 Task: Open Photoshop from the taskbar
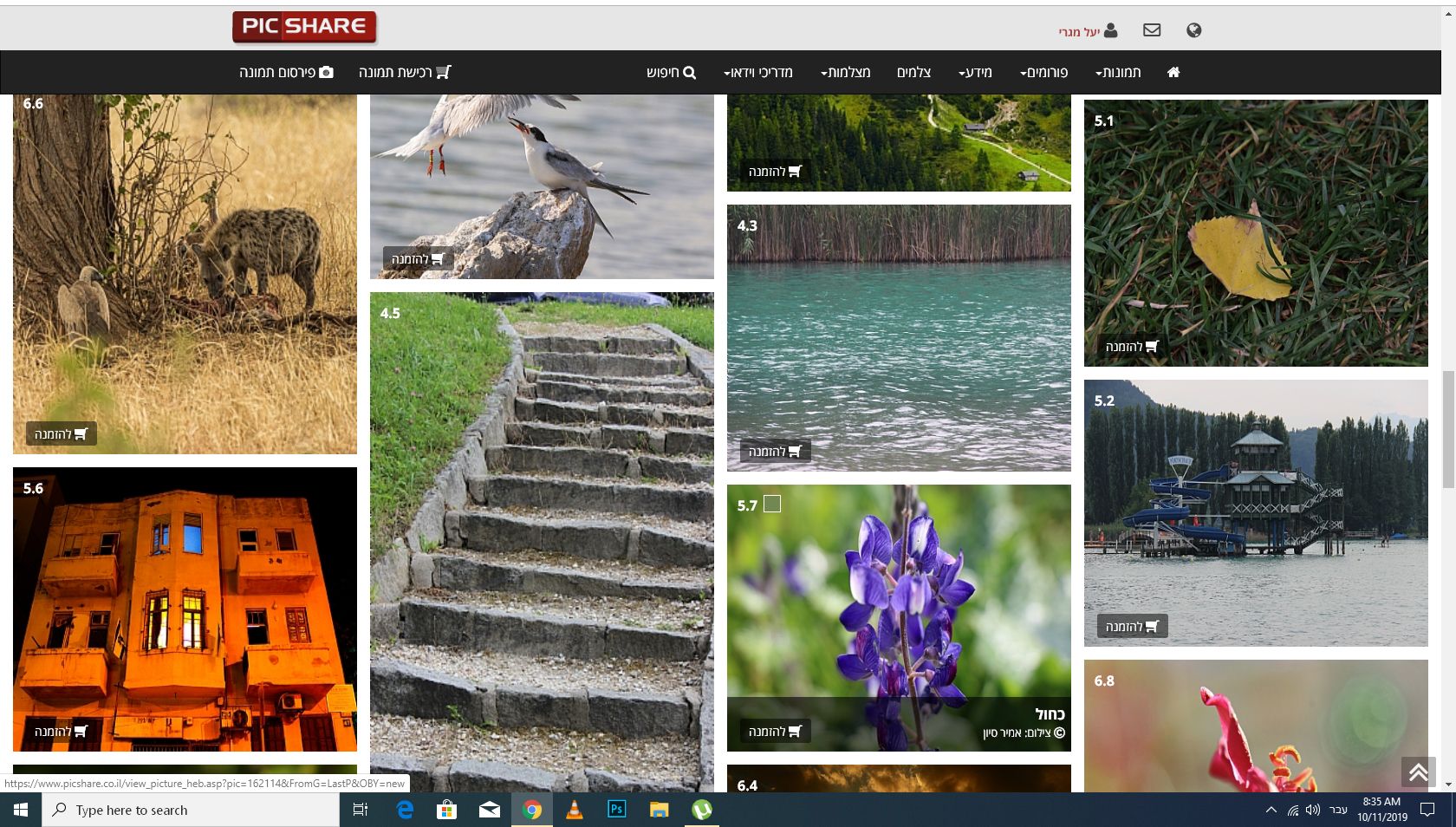click(616, 810)
